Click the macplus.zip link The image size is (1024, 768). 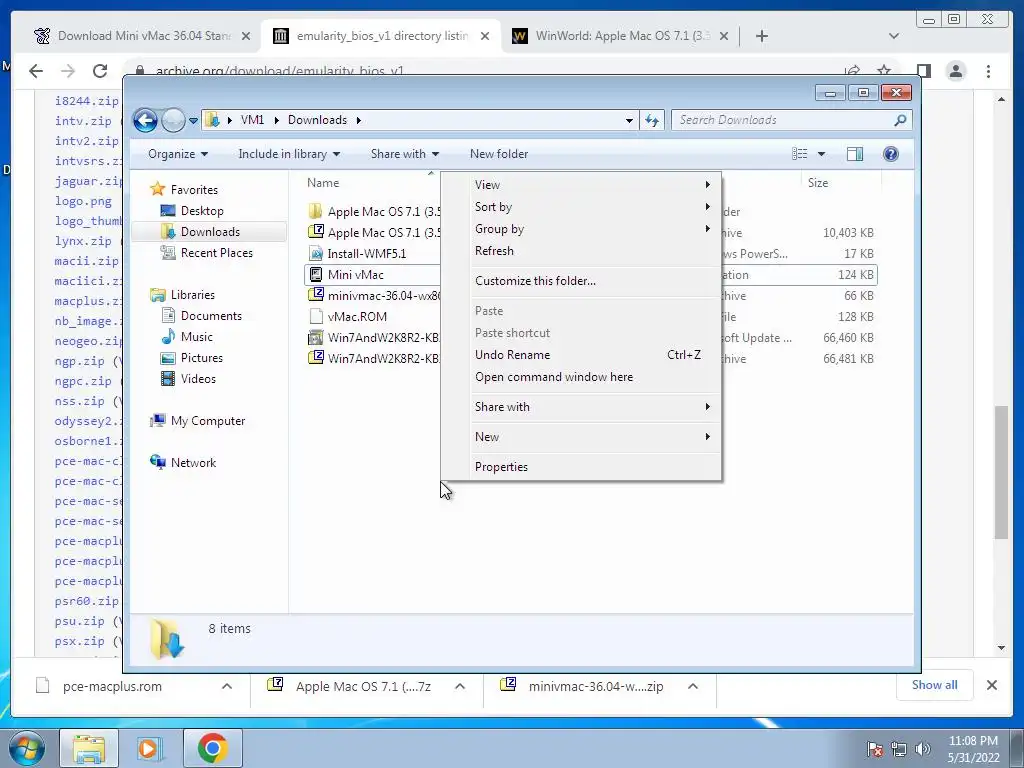point(88,301)
